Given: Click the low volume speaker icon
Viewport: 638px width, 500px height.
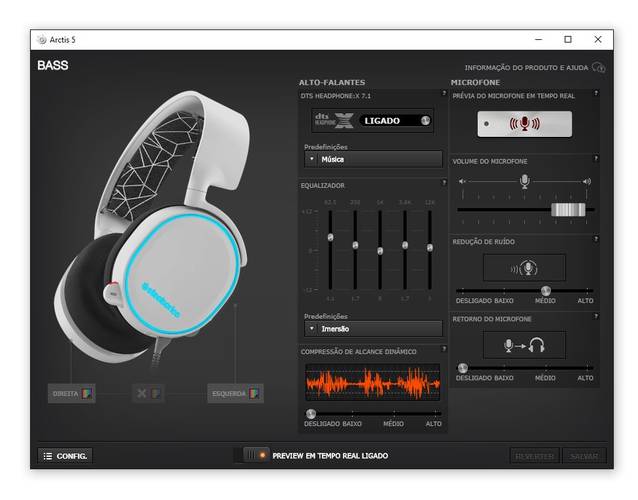Looking at the screenshot, I should pos(462,181).
